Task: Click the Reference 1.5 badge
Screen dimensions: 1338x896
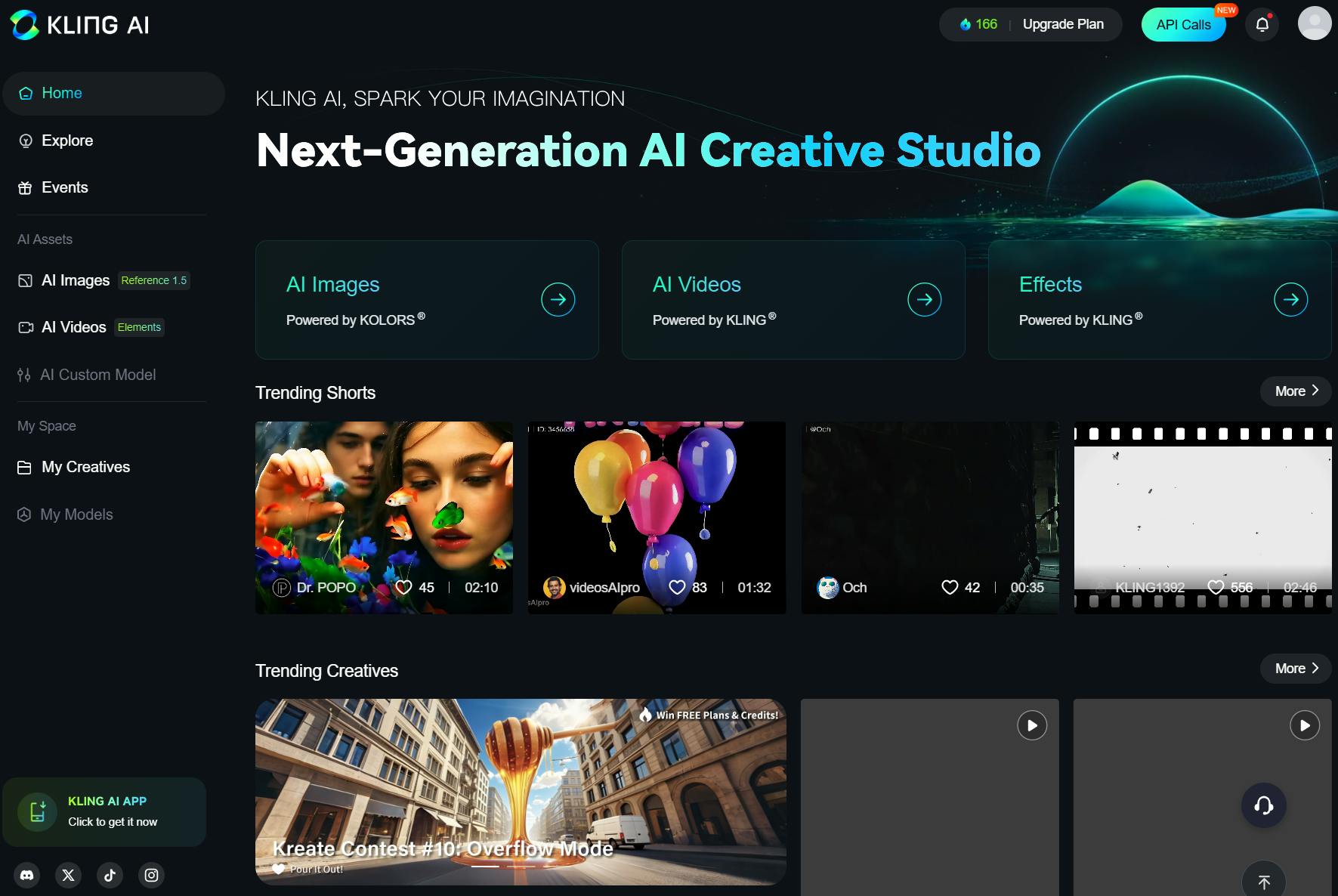Action: tap(154, 280)
